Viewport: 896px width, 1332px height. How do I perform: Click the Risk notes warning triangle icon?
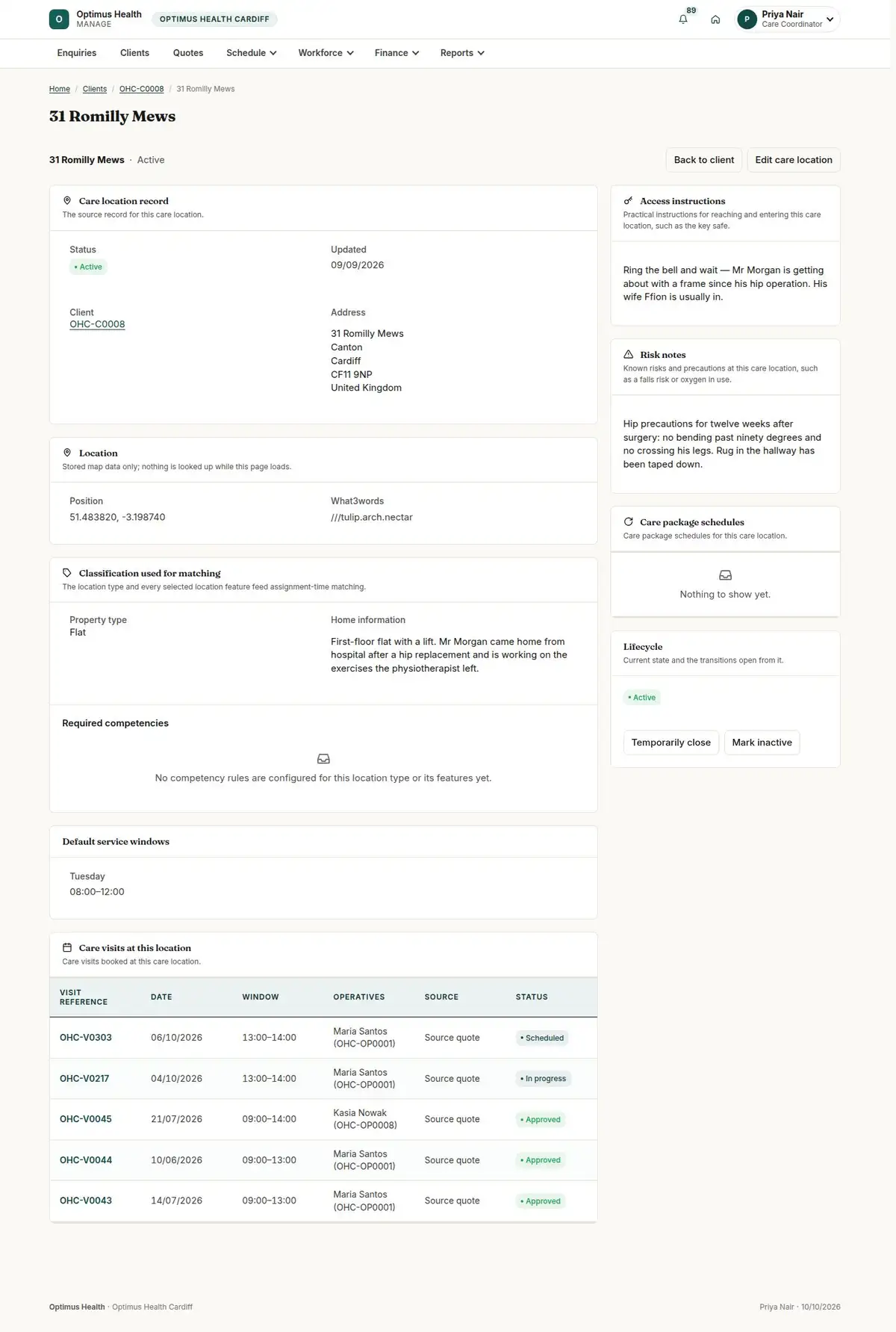pos(629,355)
